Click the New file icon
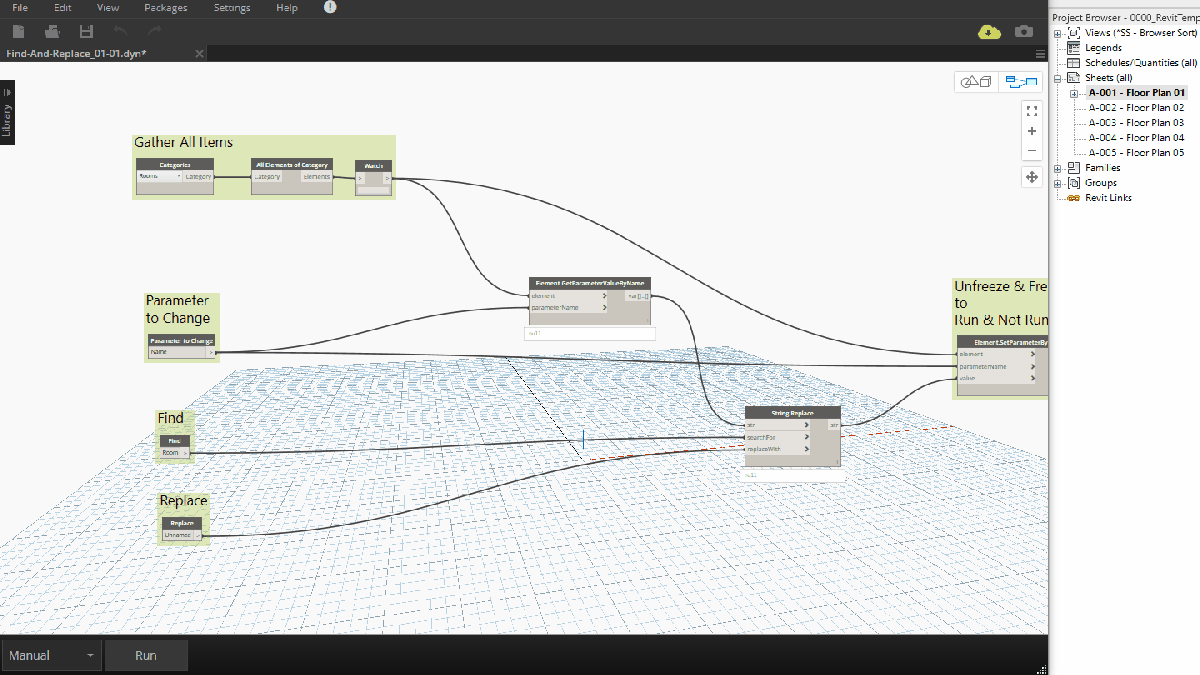 (x=17, y=31)
